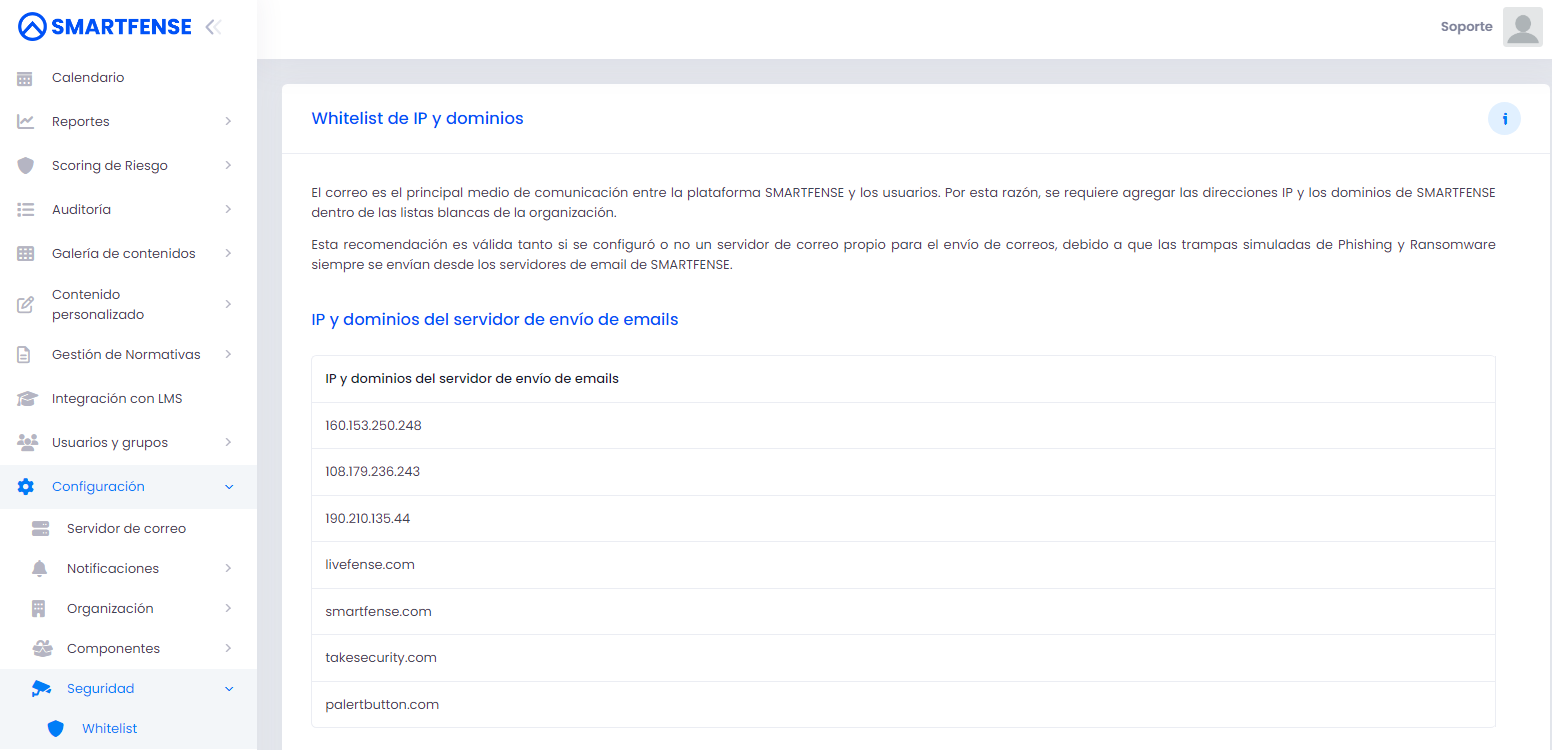This screenshot has height=750, width=1552.
Task: Click the Seguridad camera icon
Action: 41,689
